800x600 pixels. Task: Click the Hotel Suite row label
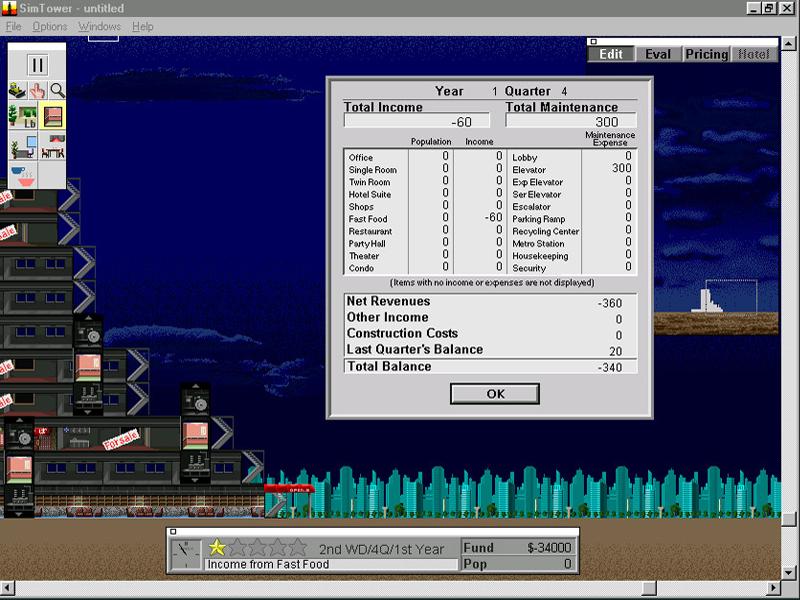tap(370, 194)
